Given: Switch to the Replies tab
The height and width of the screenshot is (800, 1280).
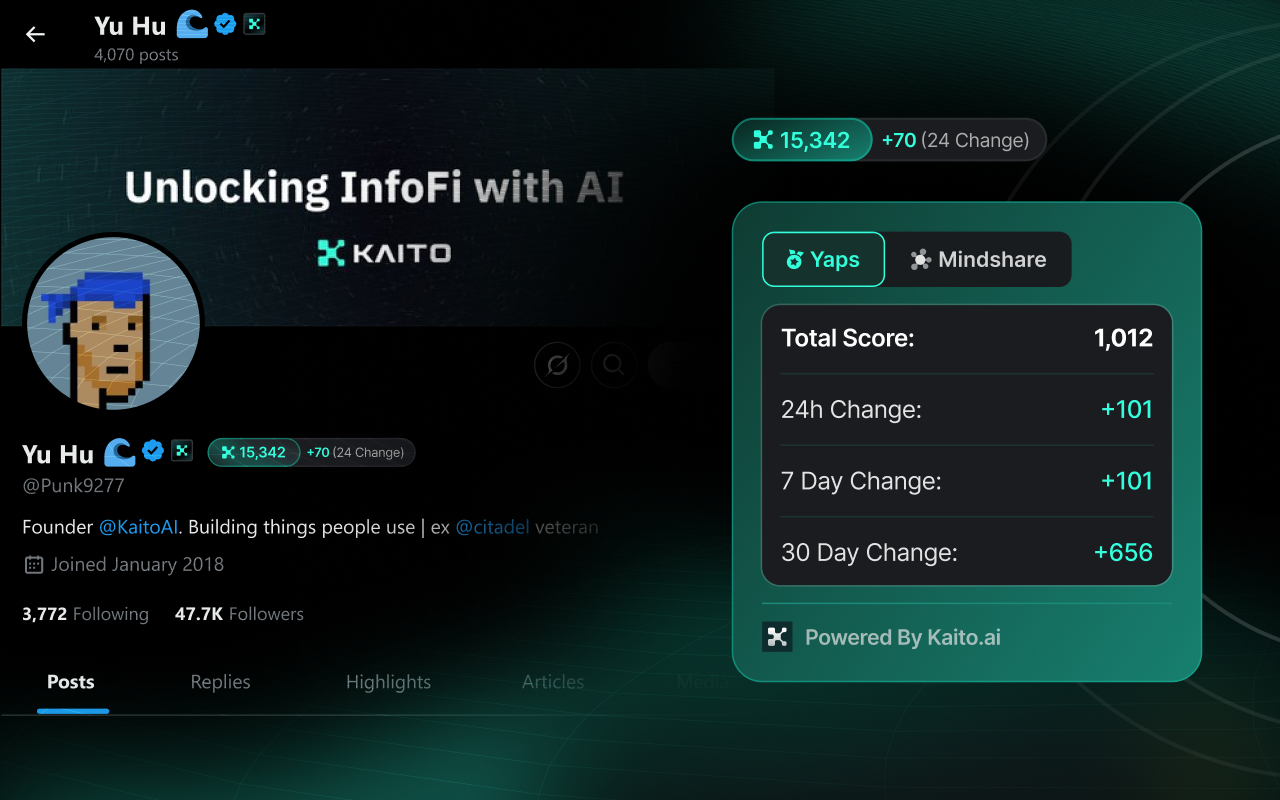Looking at the screenshot, I should (x=220, y=682).
